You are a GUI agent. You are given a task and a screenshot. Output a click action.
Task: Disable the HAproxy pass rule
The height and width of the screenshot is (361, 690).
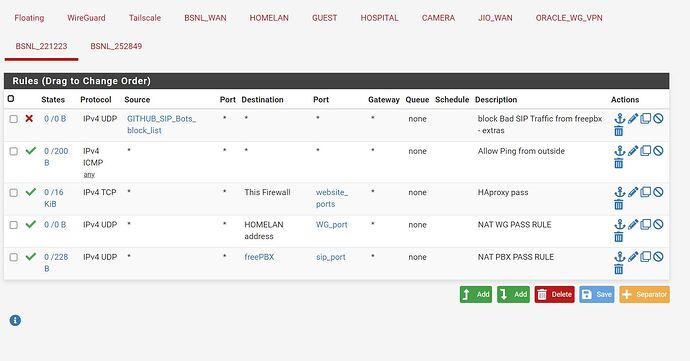point(658,192)
